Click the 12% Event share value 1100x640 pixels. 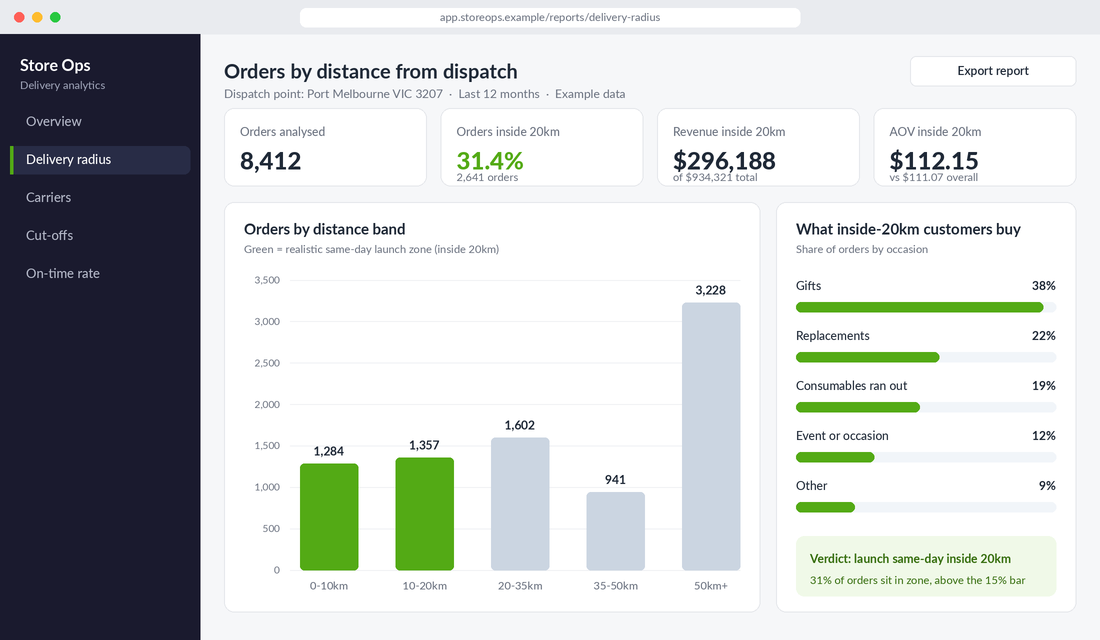(1043, 435)
